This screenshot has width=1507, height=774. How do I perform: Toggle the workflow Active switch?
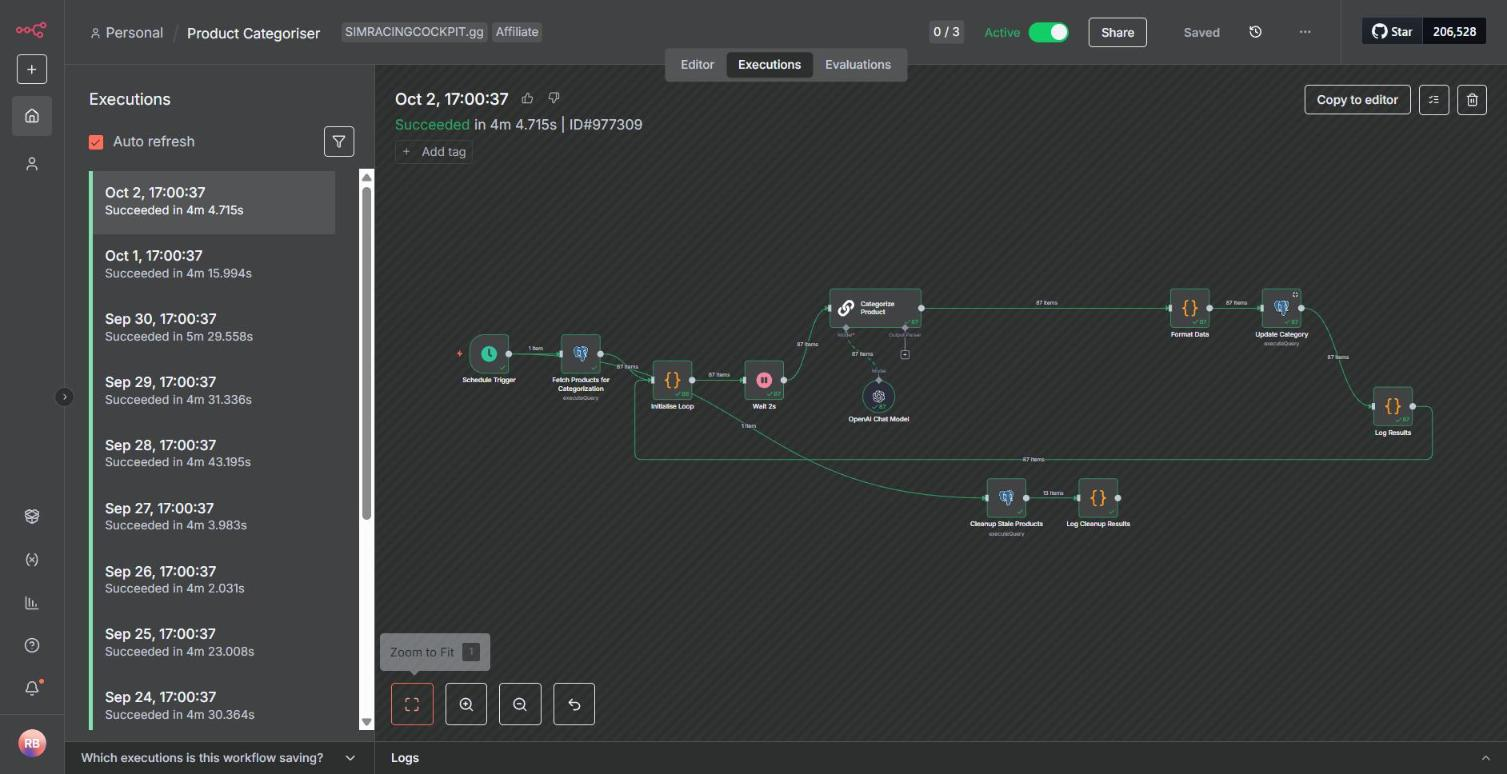click(x=1048, y=32)
